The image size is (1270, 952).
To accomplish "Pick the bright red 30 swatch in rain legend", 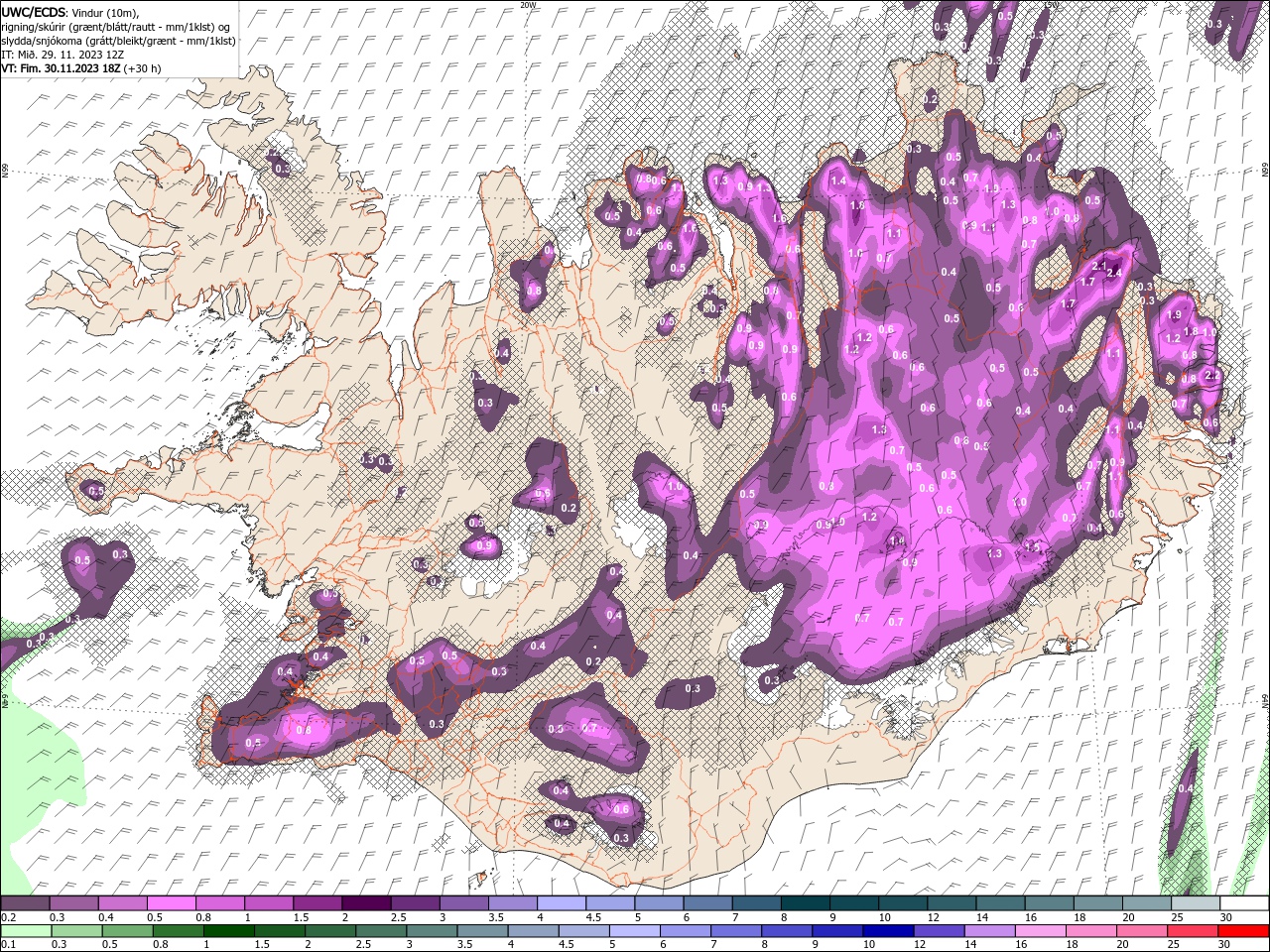I will (1245, 931).
